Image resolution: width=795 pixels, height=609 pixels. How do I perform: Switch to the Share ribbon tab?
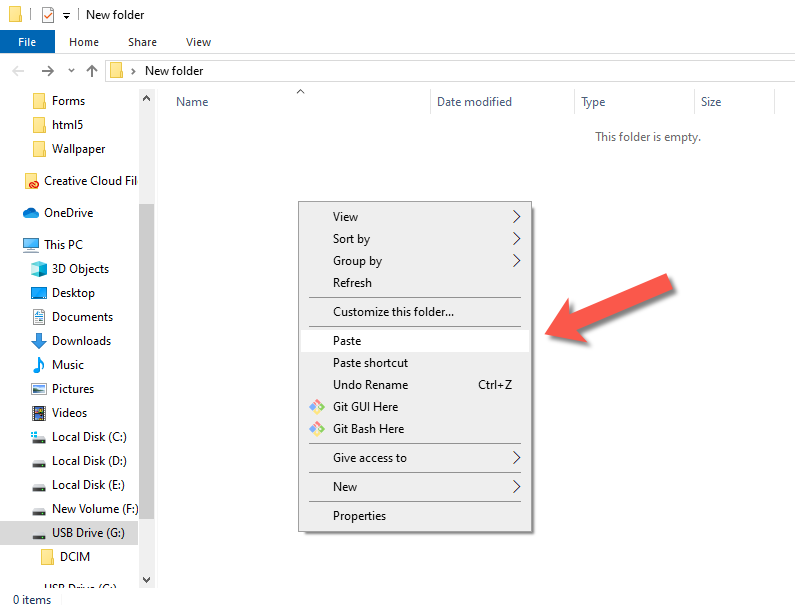[142, 42]
